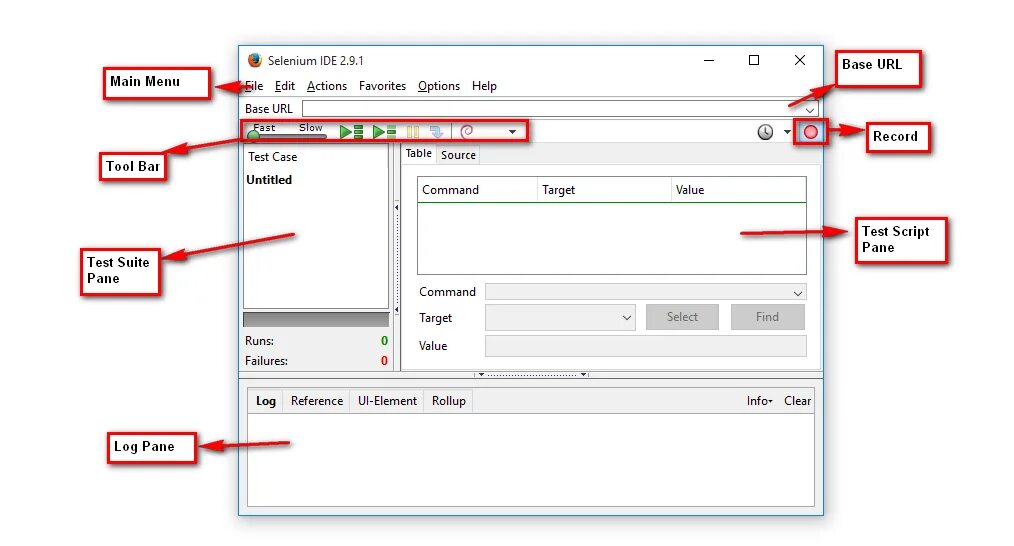Click the Select button

click(x=682, y=317)
